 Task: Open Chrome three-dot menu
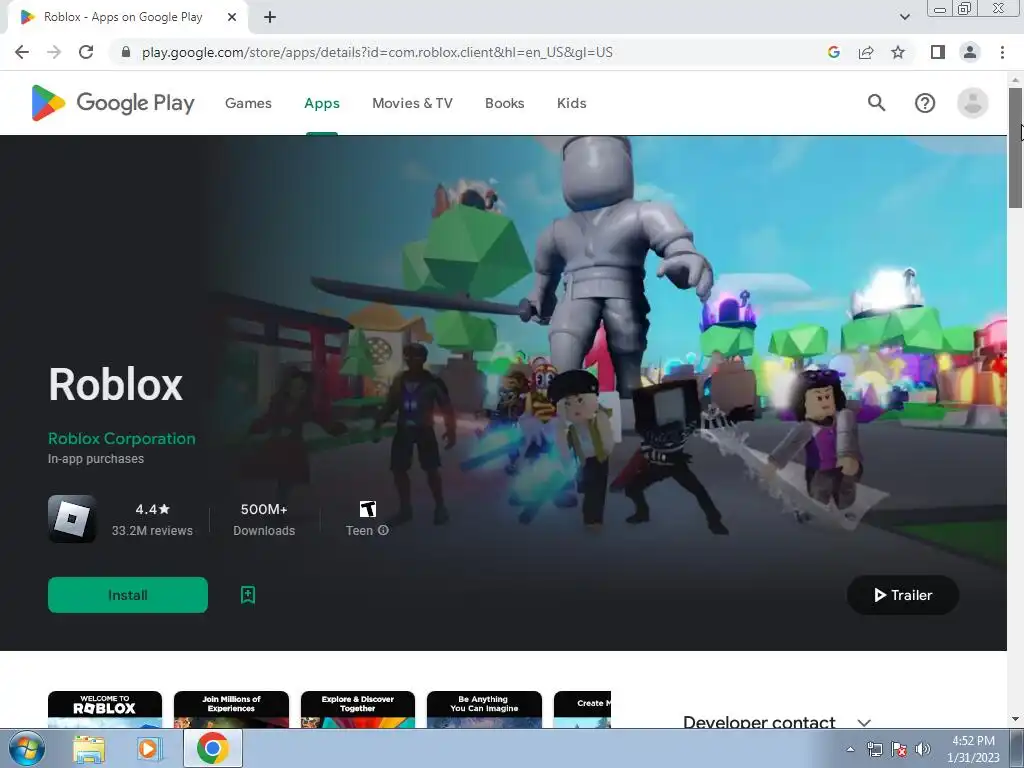(1002, 52)
